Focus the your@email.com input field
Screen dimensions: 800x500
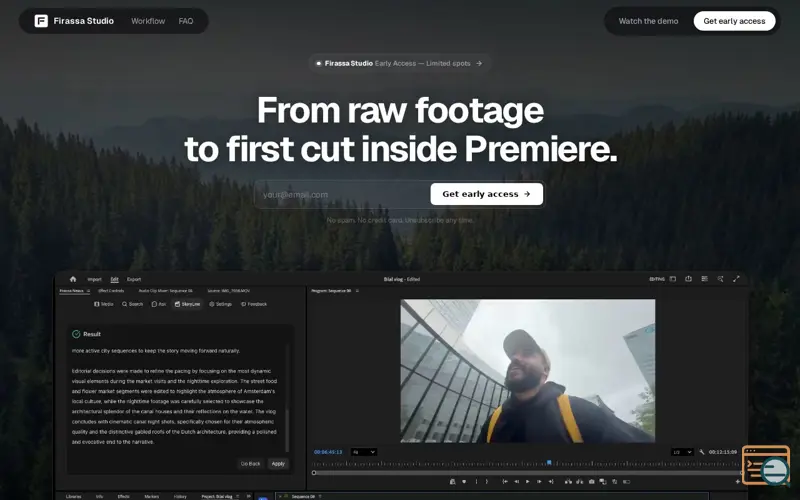(x=343, y=194)
